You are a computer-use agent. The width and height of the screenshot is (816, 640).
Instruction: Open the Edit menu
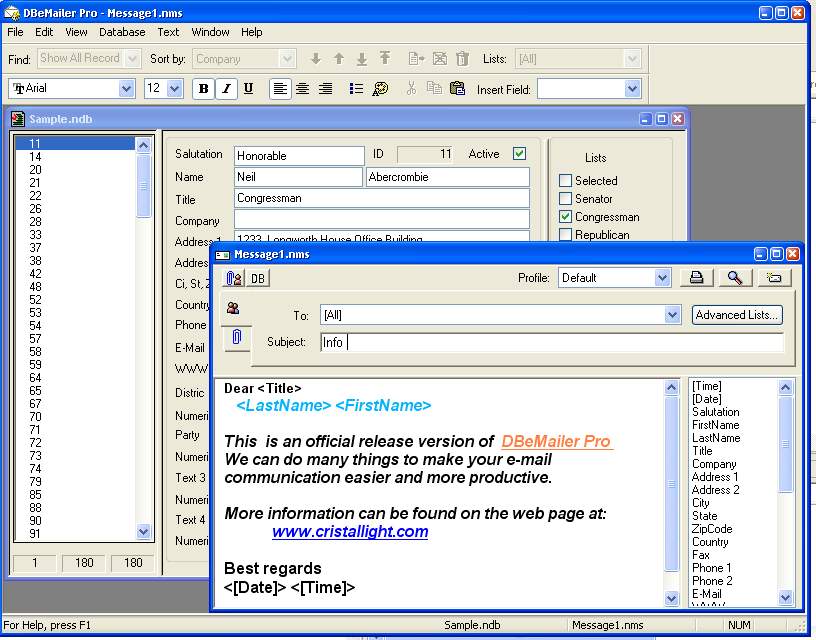44,32
